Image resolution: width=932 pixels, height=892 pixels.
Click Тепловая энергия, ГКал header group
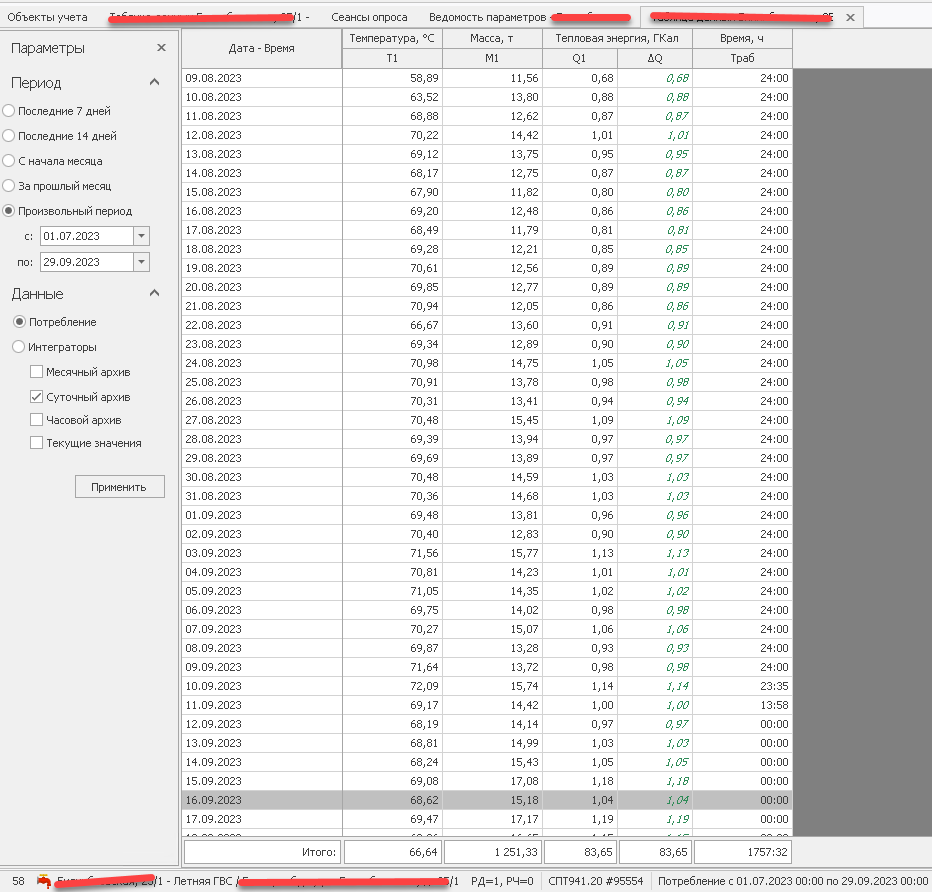[617, 39]
